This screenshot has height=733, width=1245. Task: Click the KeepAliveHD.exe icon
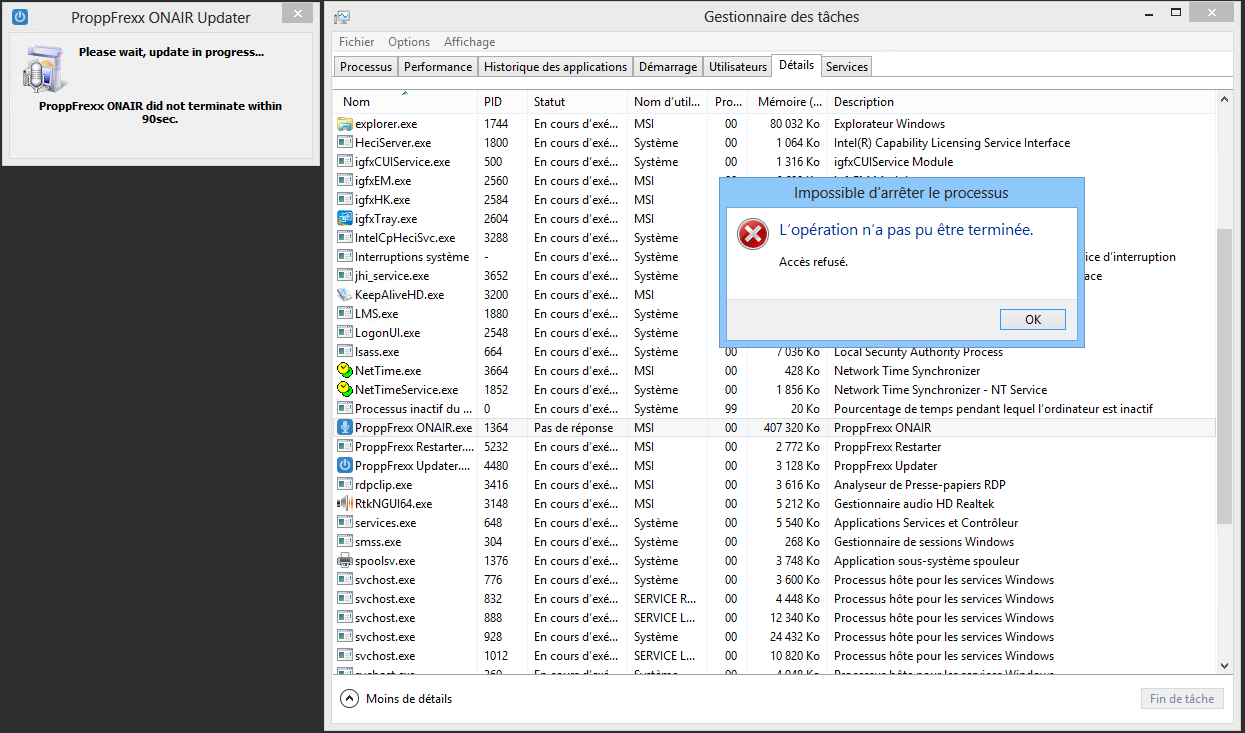click(345, 295)
